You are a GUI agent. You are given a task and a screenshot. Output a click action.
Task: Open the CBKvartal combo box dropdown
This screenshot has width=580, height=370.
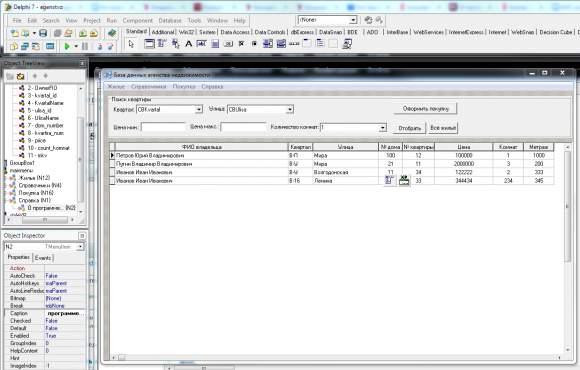[199, 110]
